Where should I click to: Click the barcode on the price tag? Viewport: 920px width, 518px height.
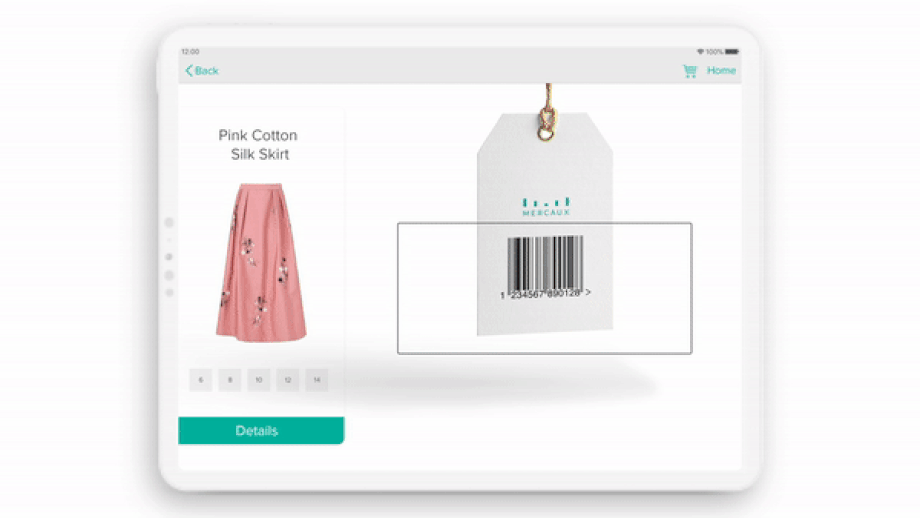click(545, 263)
